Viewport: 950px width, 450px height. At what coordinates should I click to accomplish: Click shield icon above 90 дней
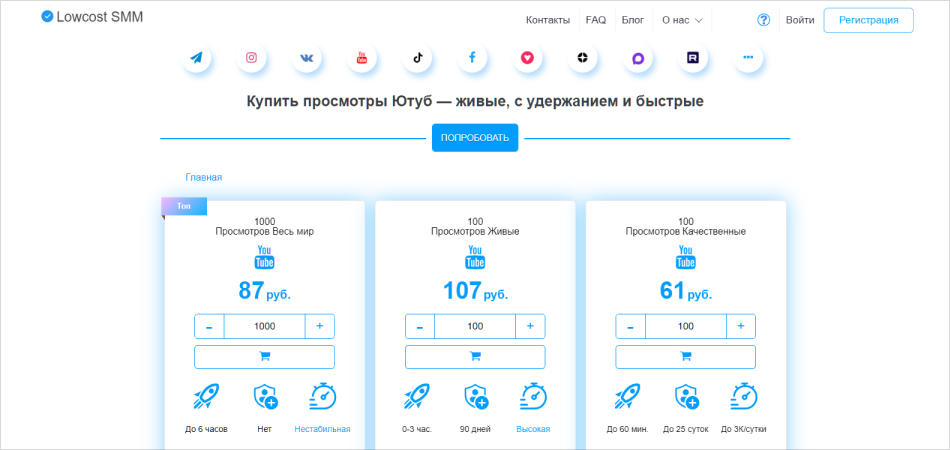click(x=476, y=397)
